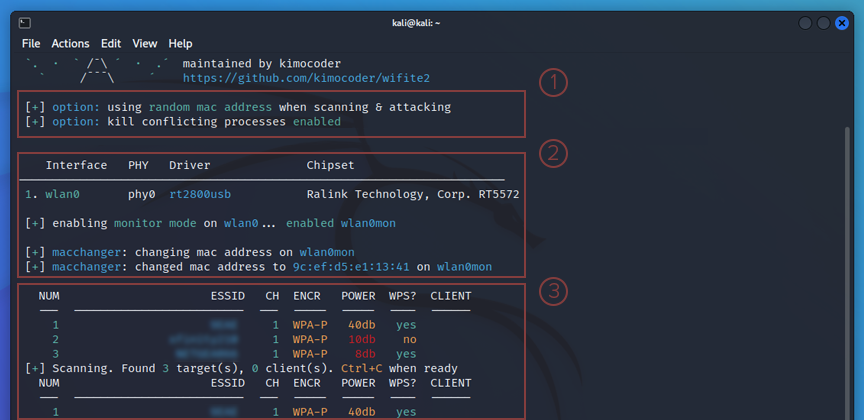The width and height of the screenshot is (864, 420).
Task: Close the terminal window with blue X
Action: [841, 23]
